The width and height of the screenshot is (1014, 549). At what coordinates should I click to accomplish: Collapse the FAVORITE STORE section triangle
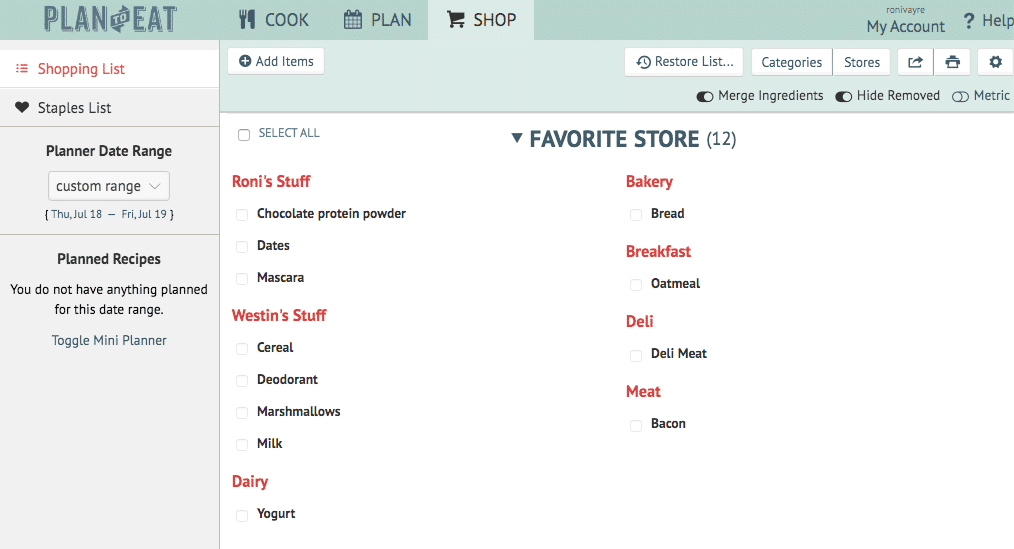click(x=516, y=138)
